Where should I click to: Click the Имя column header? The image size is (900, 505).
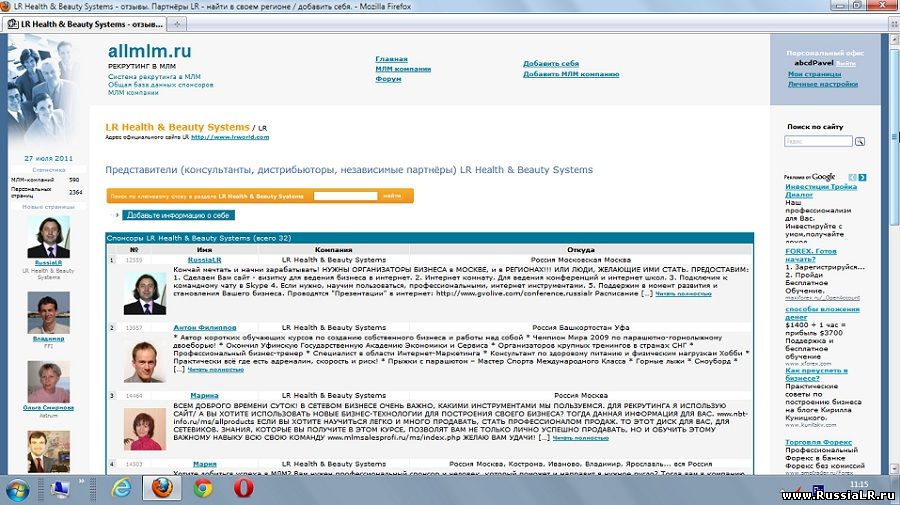pyautogui.click(x=204, y=250)
